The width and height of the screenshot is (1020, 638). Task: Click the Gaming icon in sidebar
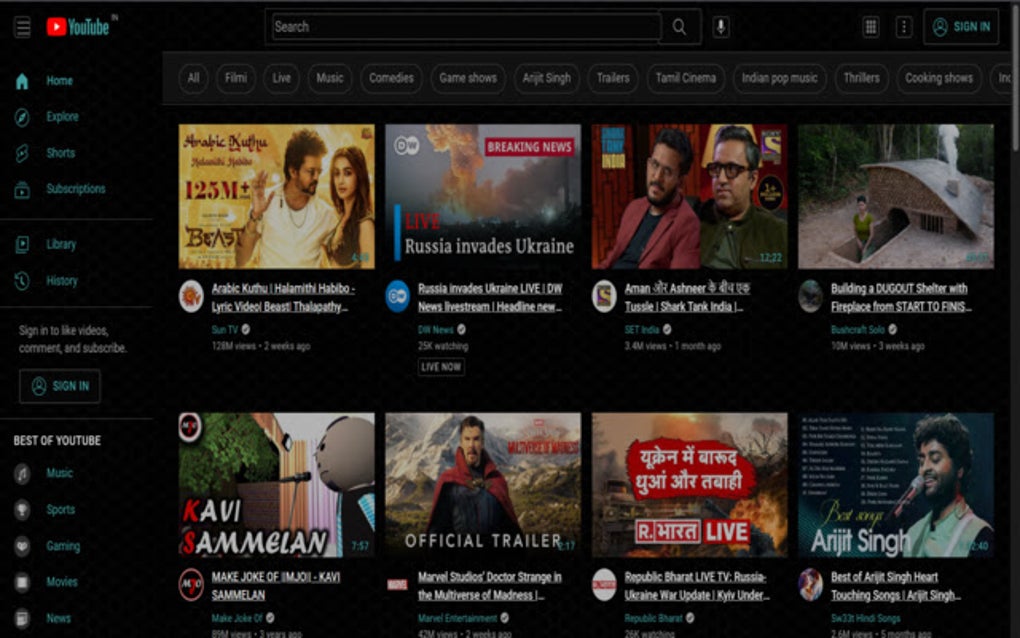pos(22,546)
